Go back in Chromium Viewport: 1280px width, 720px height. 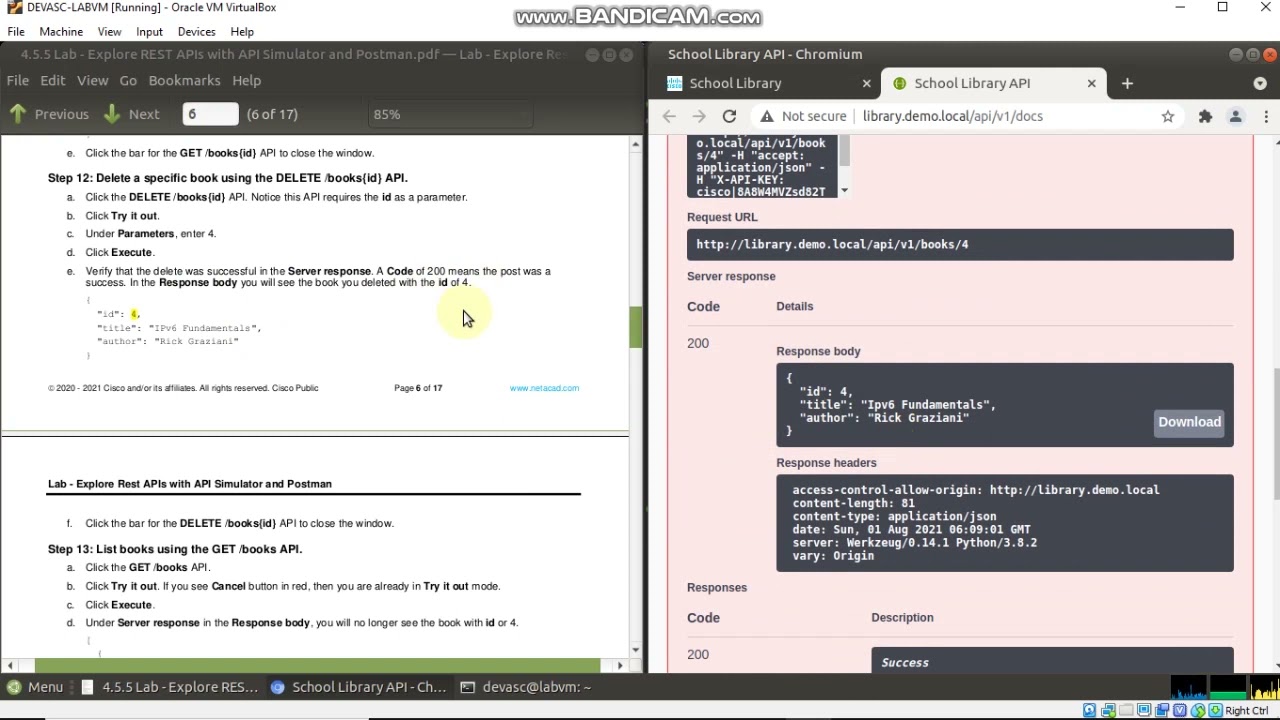(669, 116)
